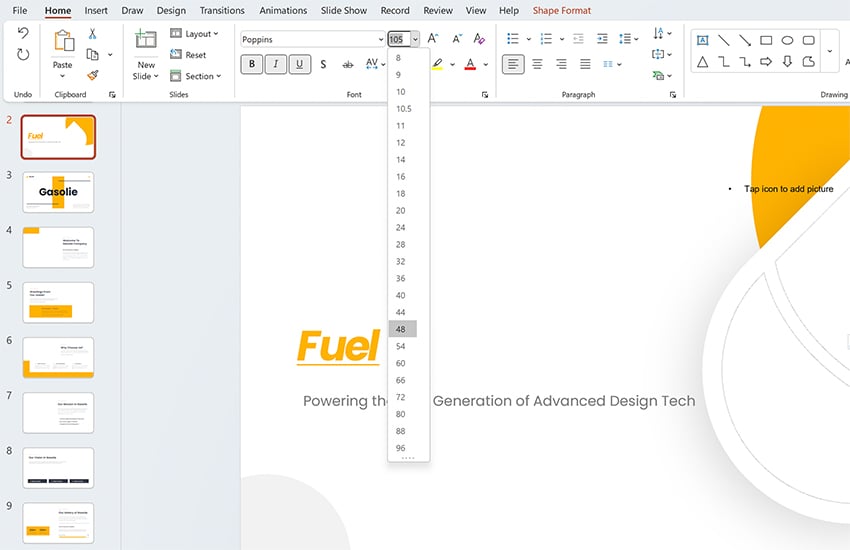Select slide 3 Gasolie thumbnail

tap(58, 192)
